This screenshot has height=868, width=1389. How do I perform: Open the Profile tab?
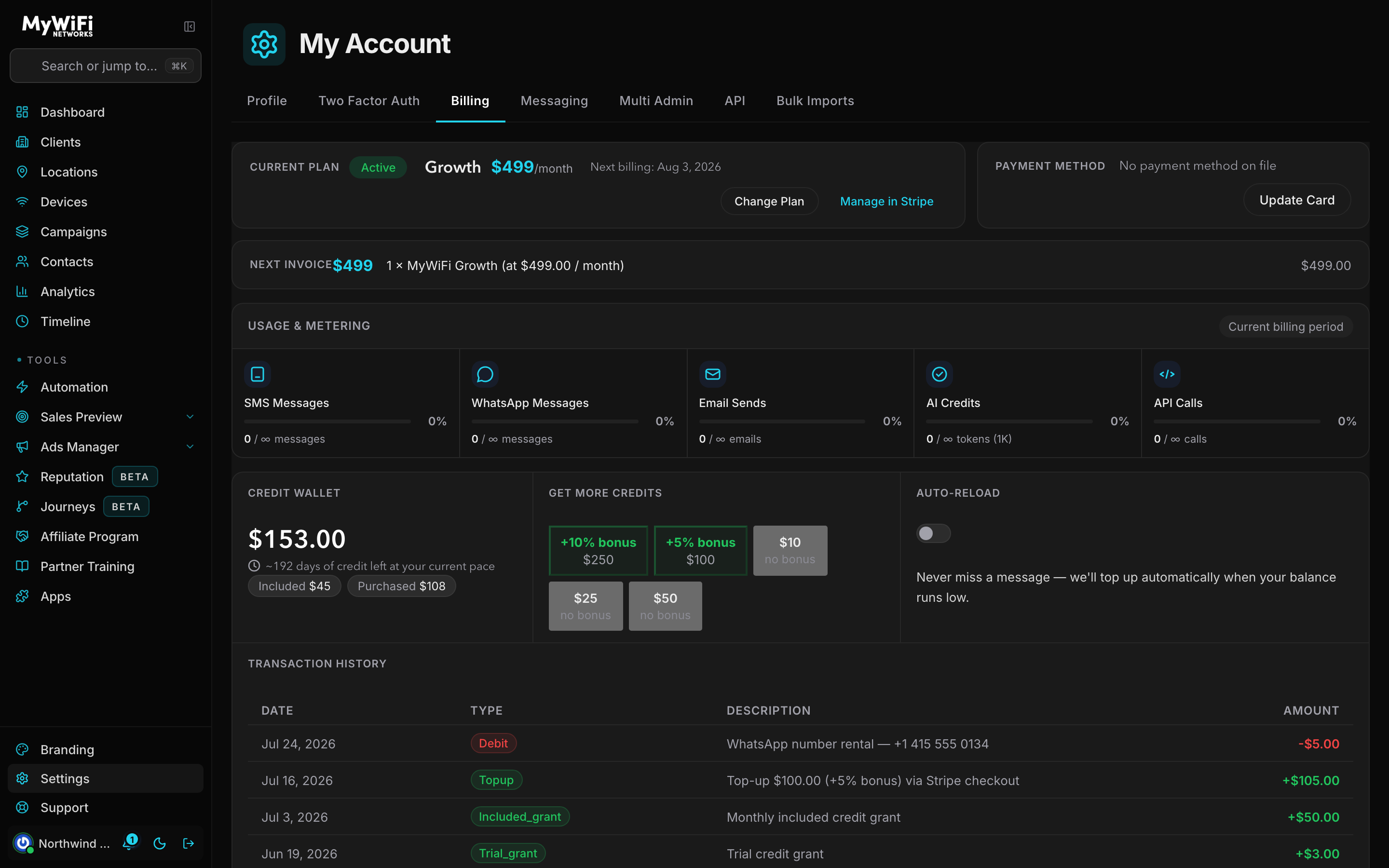[267, 101]
